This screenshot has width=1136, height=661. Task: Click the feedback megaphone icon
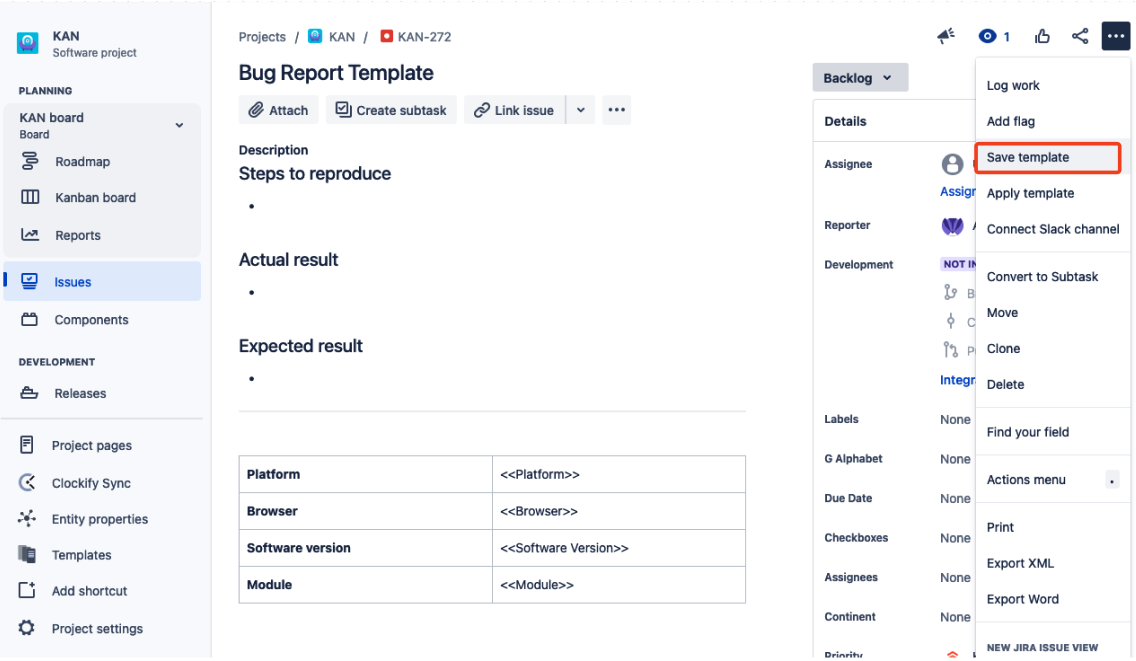click(946, 37)
